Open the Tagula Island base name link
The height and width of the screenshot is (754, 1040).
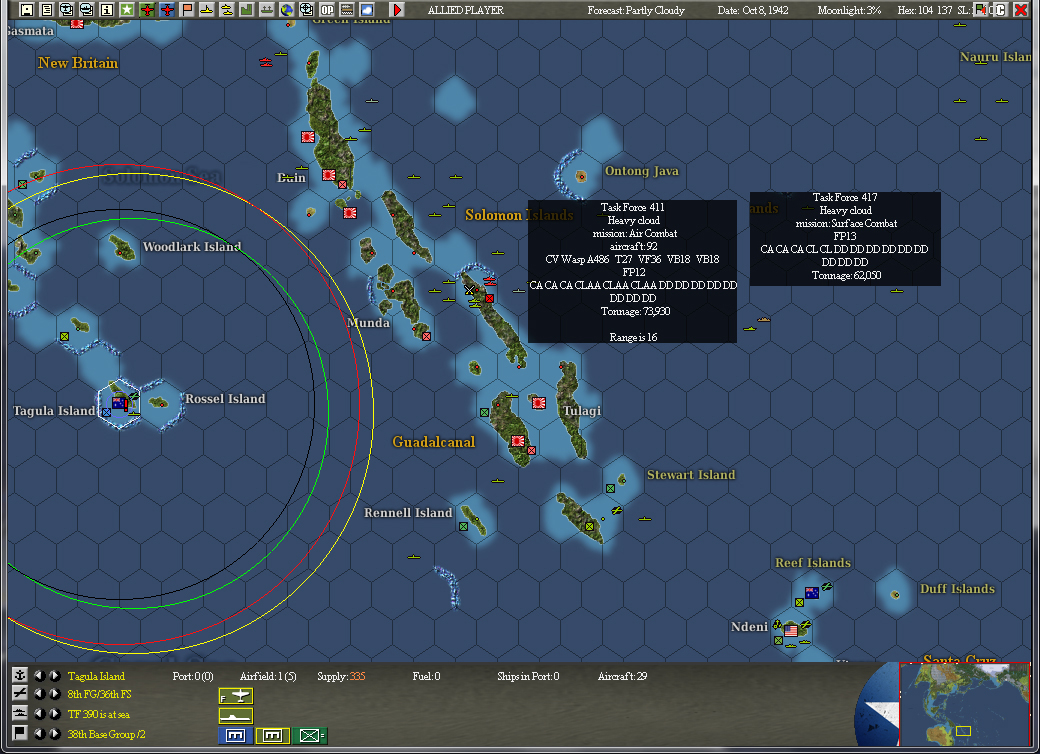pos(96,676)
